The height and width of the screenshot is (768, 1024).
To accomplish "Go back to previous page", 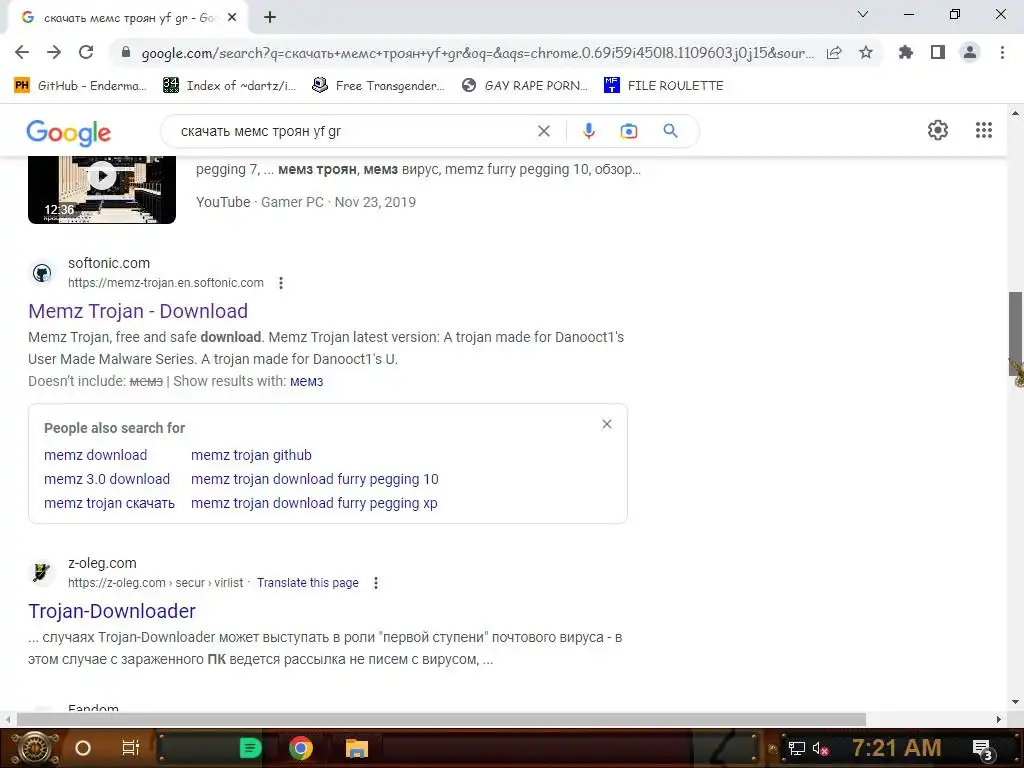I will (x=22, y=52).
